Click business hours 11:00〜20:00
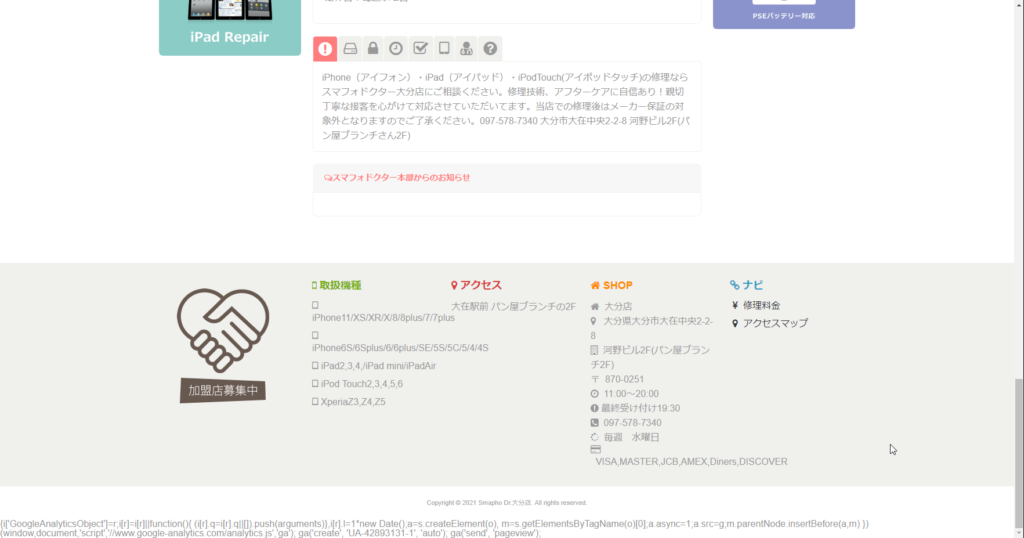 [631, 394]
